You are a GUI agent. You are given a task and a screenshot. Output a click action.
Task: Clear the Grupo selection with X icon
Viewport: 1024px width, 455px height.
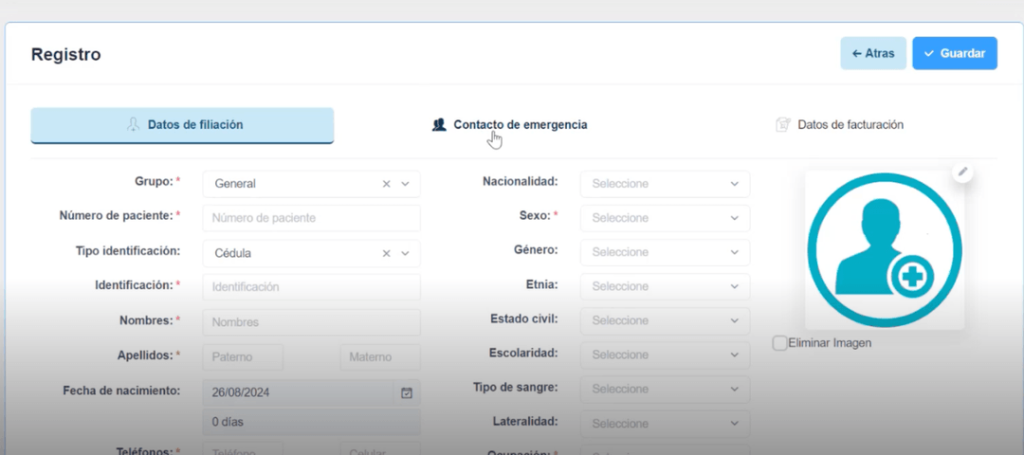coord(386,184)
